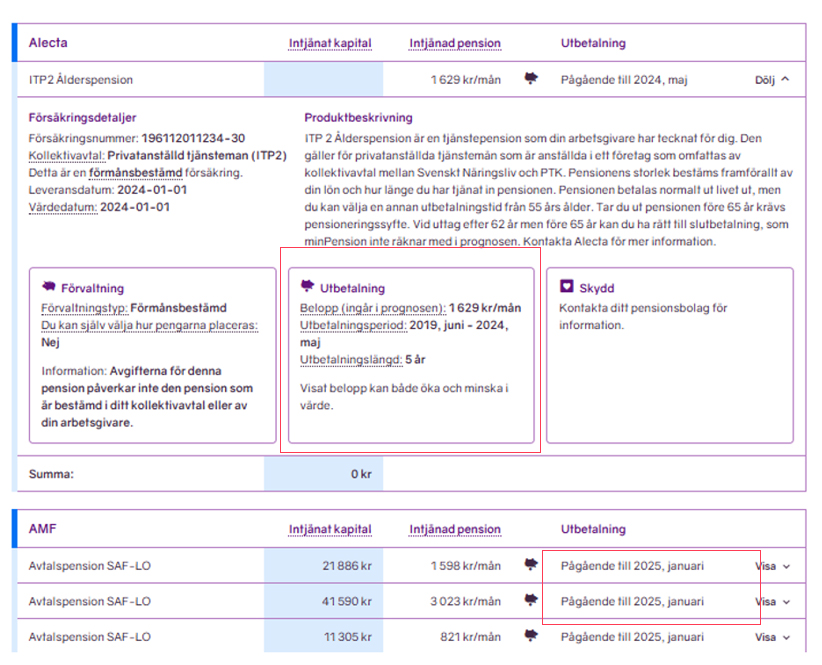Click the piggy icon beside 821 kr/mån
The height and width of the screenshot is (665, 822).
(x=532, y=636)
